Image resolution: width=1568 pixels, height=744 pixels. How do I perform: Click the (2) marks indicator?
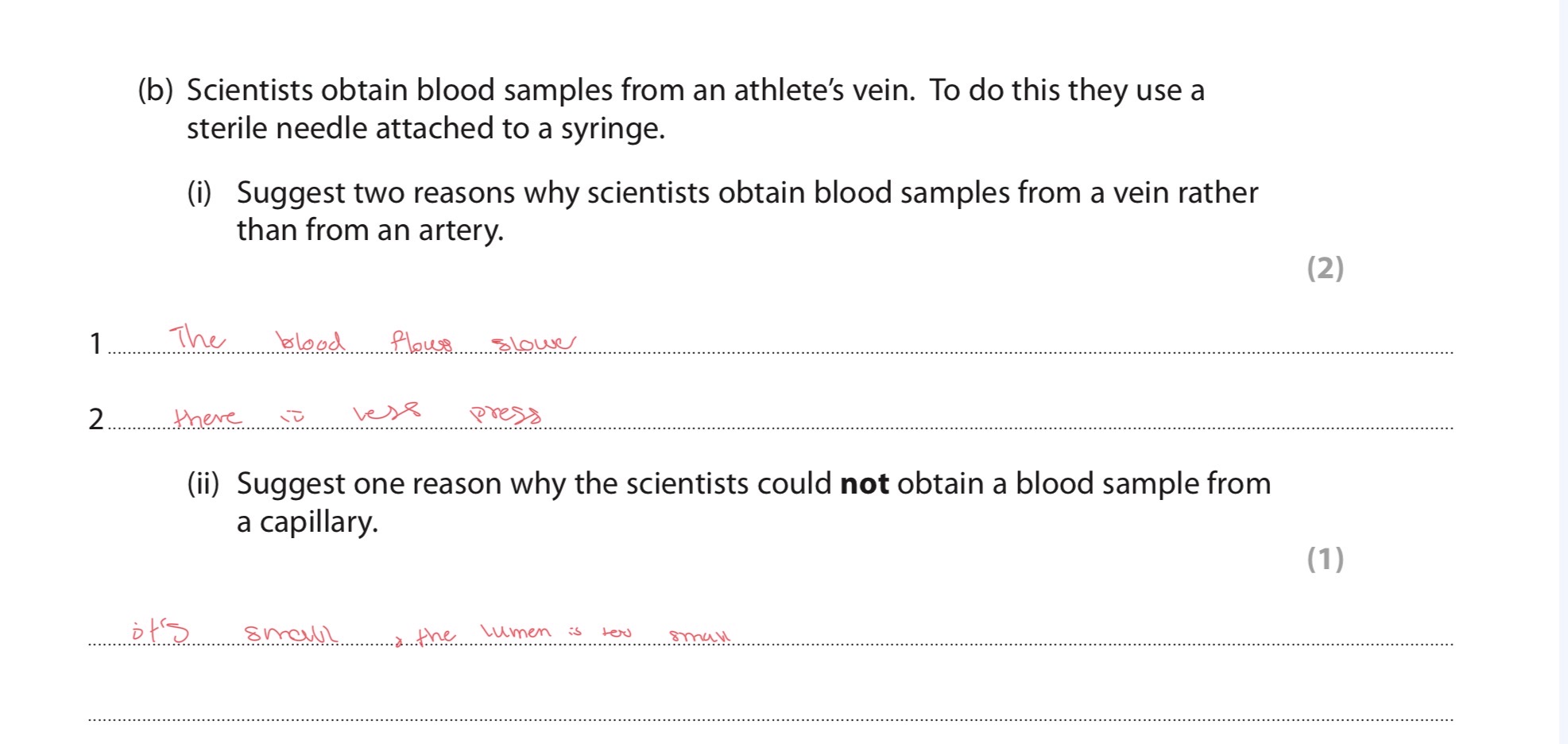click(x=1325, y=269)
